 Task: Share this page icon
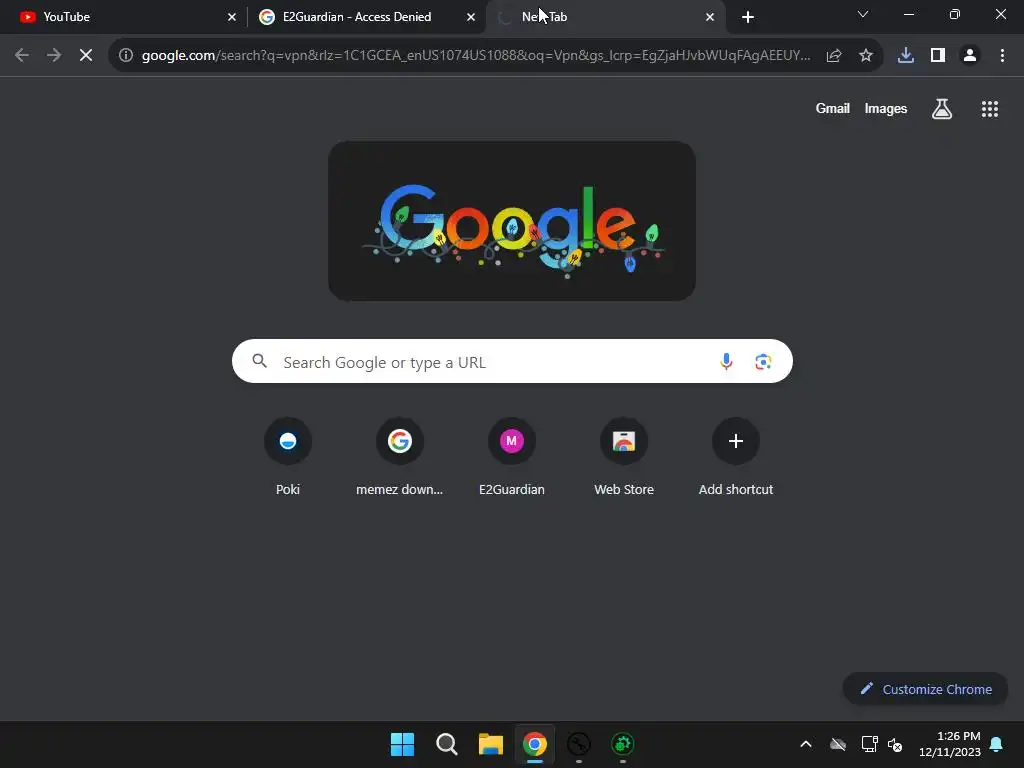834,56
